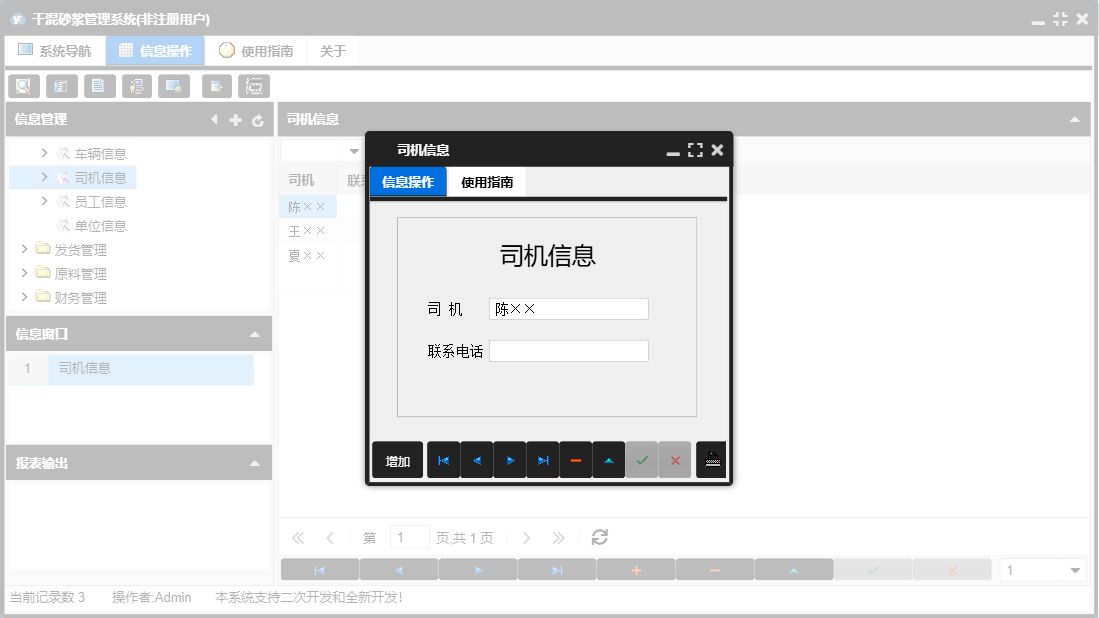The image size is (1099, 618).
Task: Click the plus icon in the 信息管理 panel header
Action: click(235, 119)
